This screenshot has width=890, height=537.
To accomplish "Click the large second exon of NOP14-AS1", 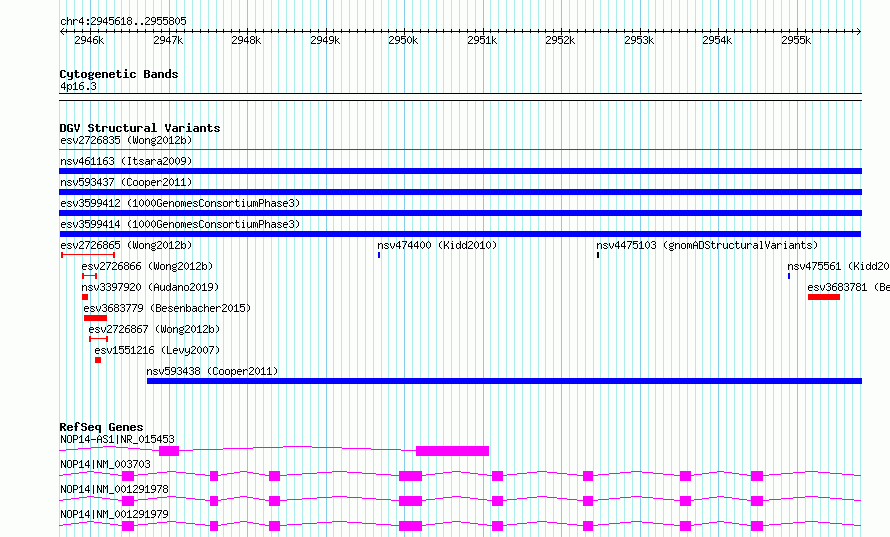I will click(452, 451).
